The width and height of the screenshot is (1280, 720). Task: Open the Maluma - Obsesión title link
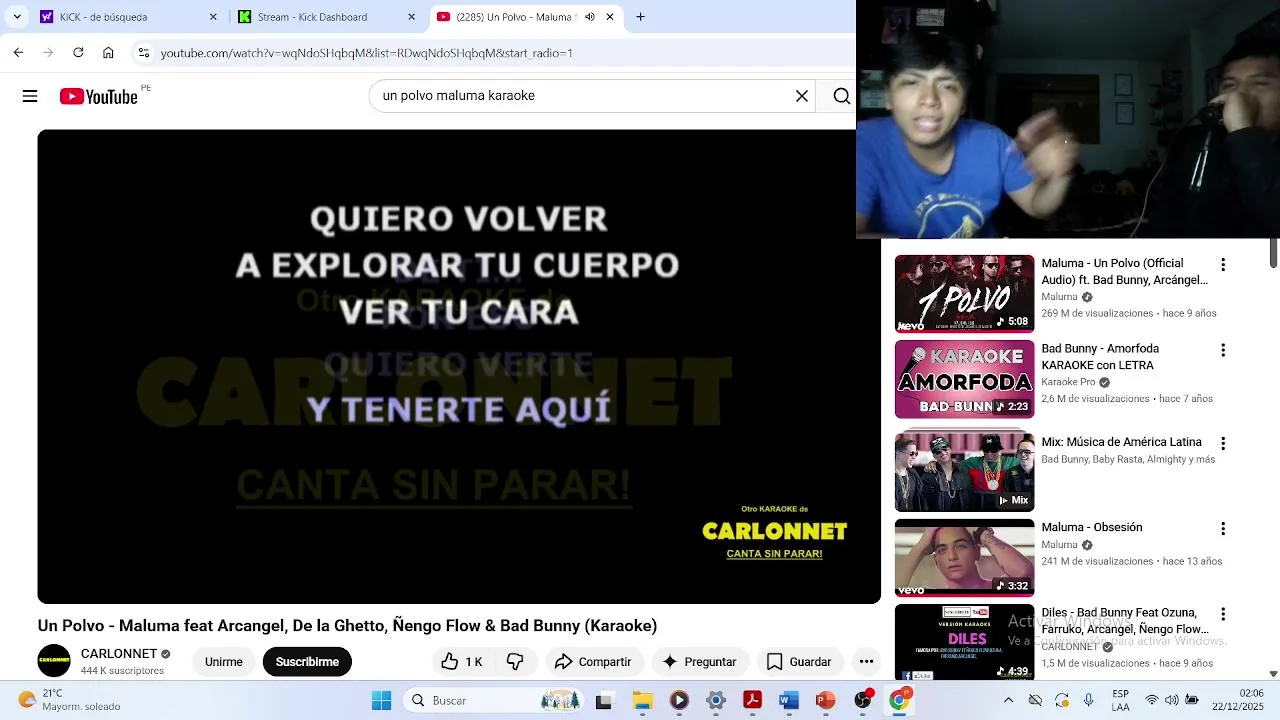[x=1091, y=527]
